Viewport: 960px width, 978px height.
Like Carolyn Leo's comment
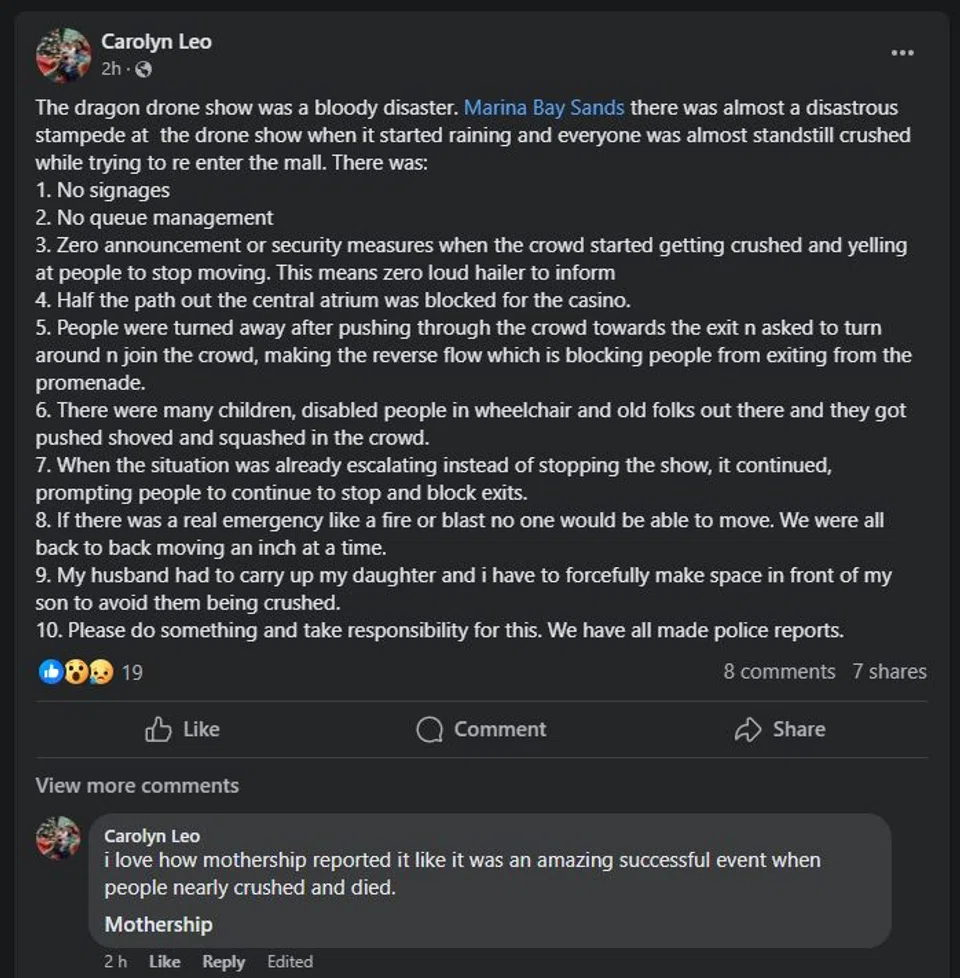164,961
